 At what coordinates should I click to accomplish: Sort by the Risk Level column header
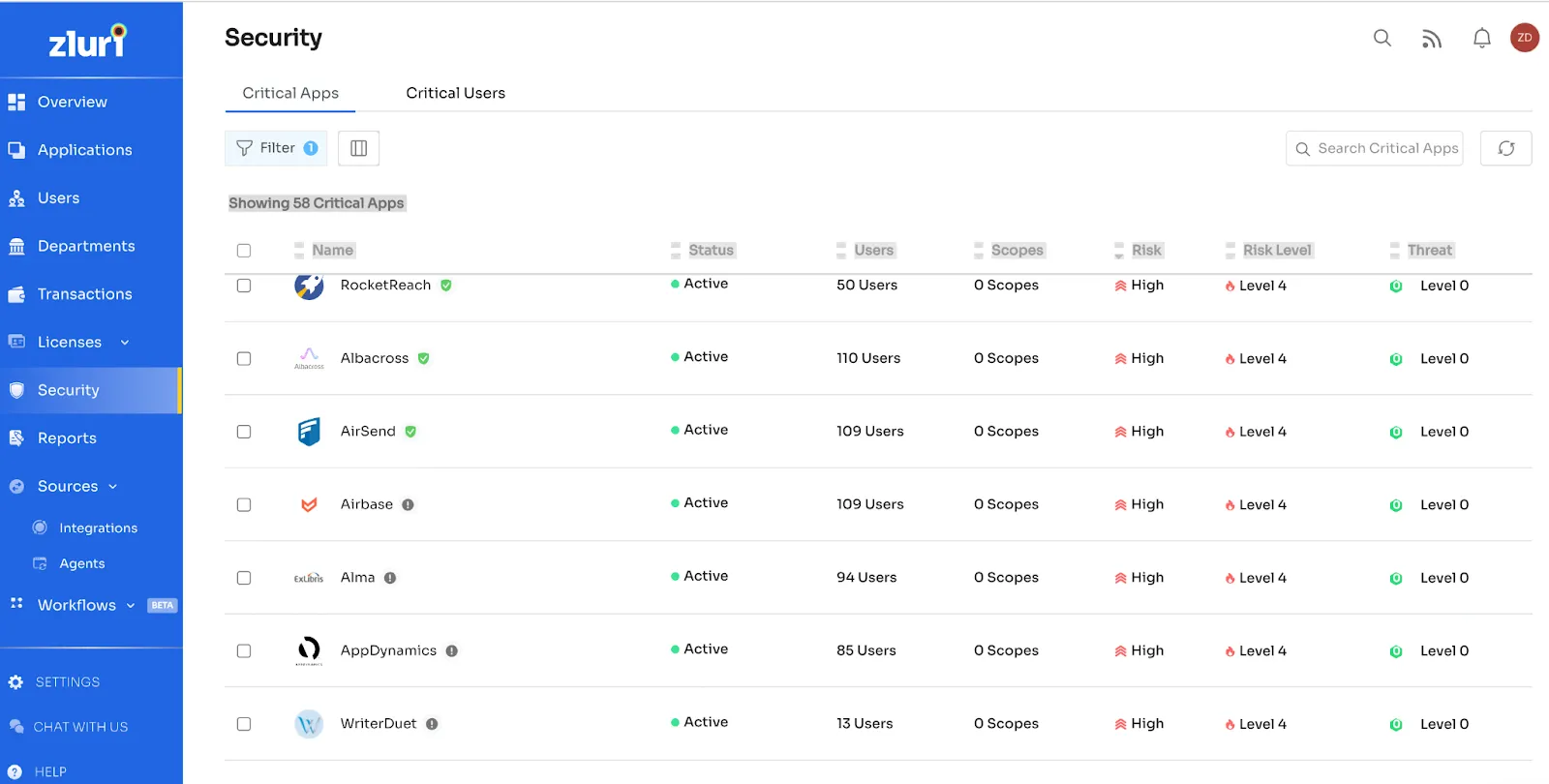1277,250
